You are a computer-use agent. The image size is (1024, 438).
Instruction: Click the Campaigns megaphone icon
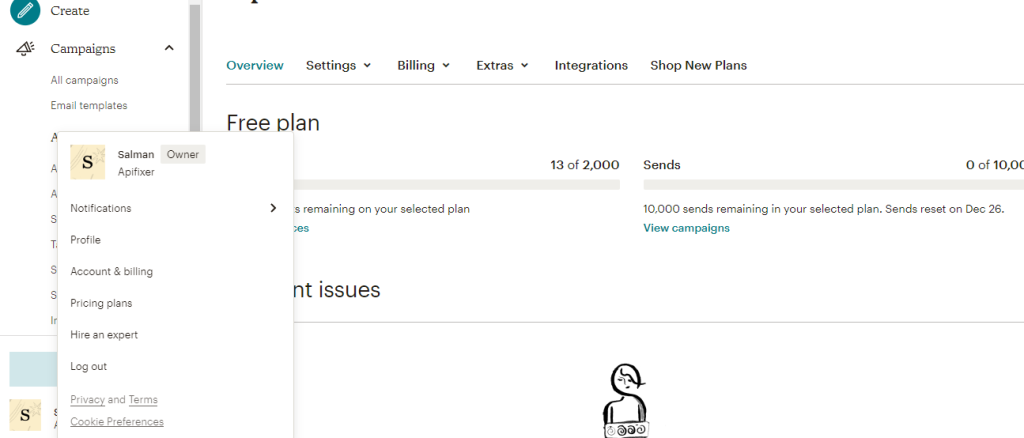pos(26,49)
